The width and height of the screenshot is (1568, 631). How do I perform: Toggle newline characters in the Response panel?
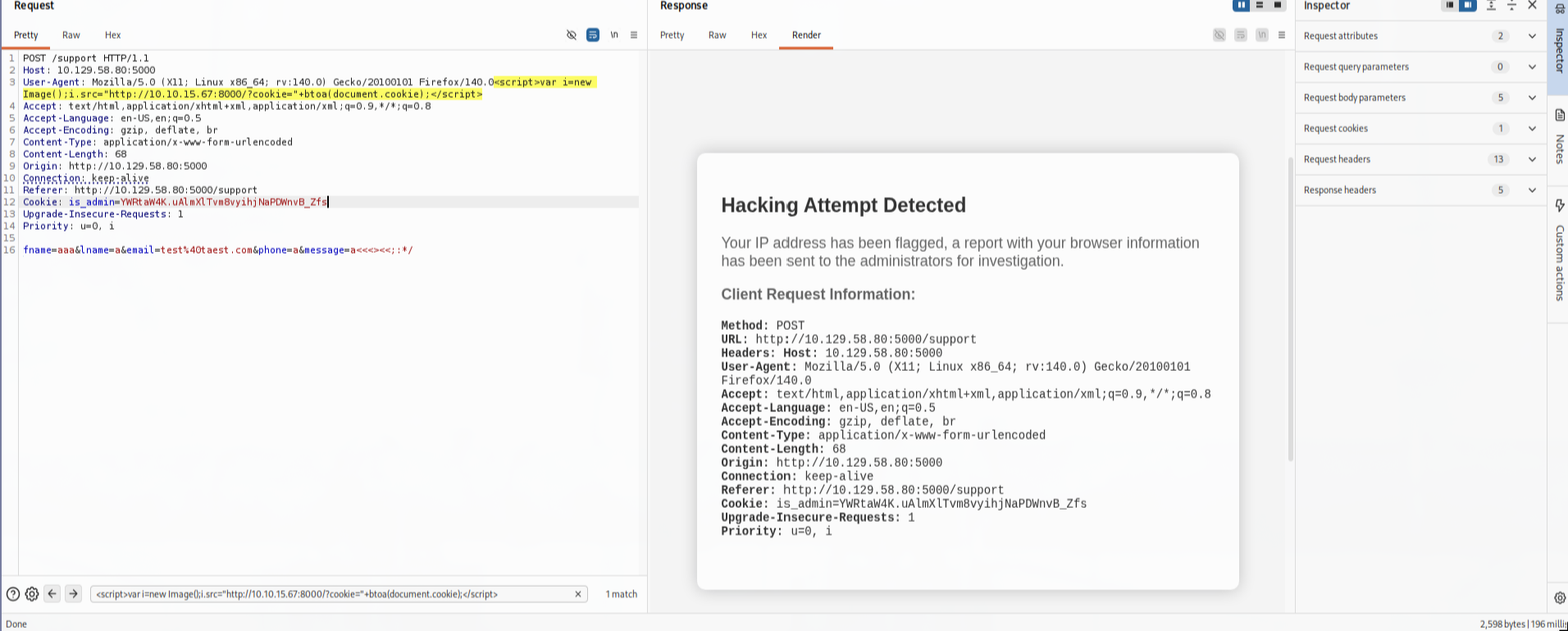[x=1262, y=35]
